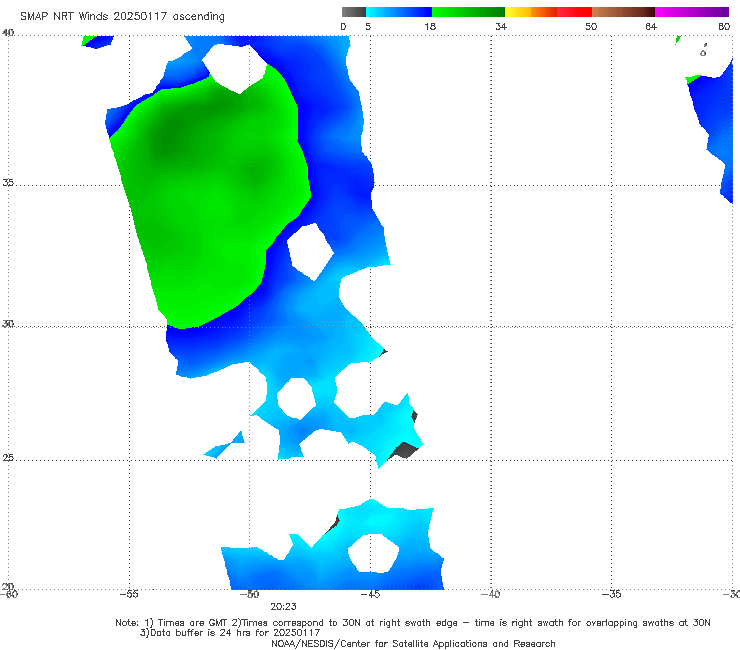Image resolution: width=740 pixels, height=650 pixels.
Task: Click the latitude label '25'
Action: click(x=8, y=458)
